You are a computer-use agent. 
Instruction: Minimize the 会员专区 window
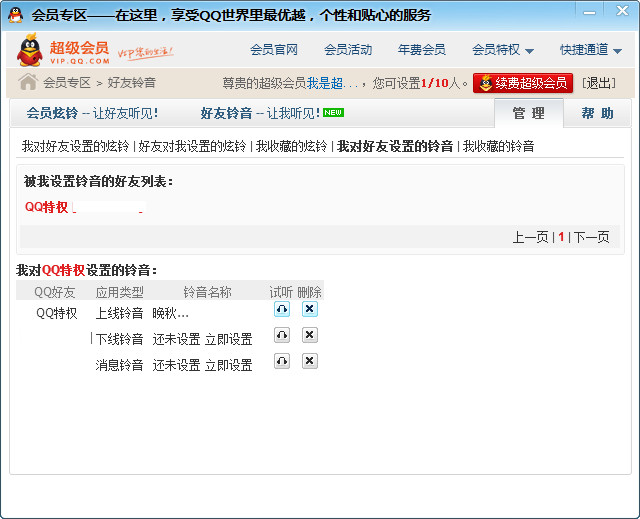tap(589, 12)
